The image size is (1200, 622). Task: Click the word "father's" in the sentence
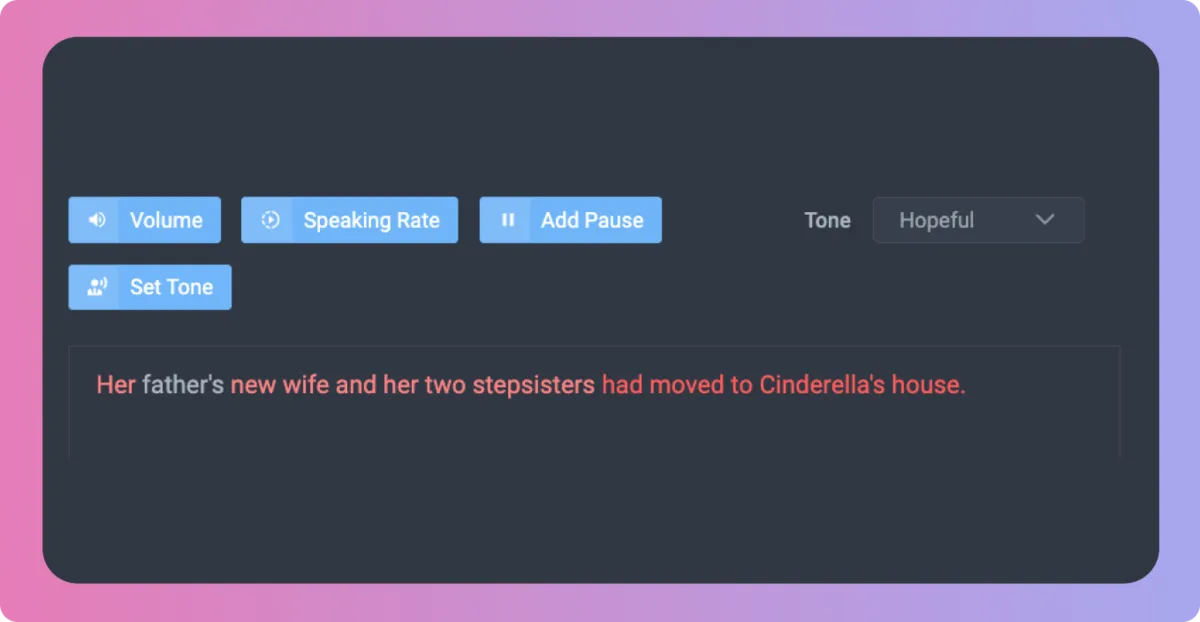pos(183,385)
